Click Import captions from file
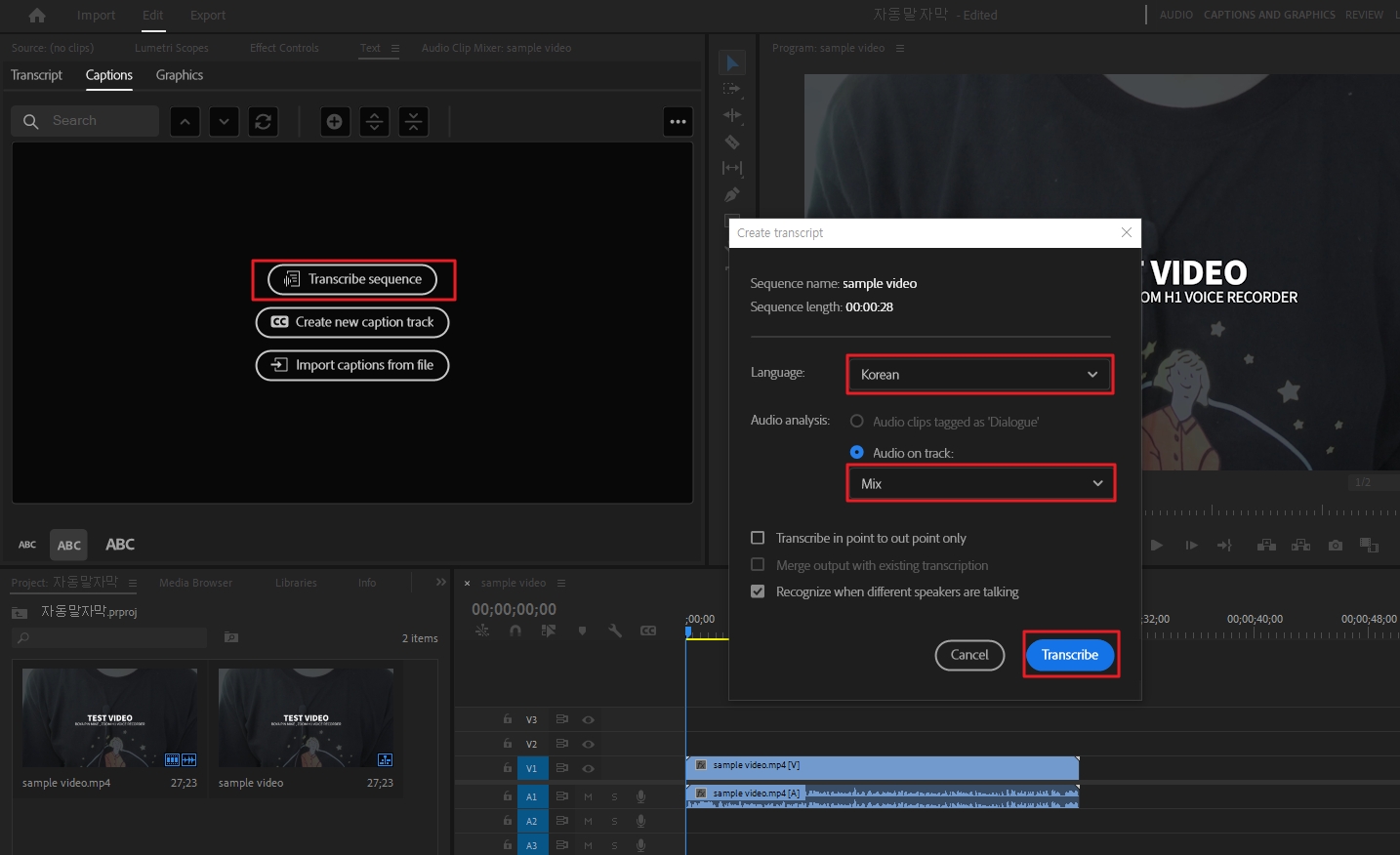The width and height of the screenshot is (1400, 855). (352, 365)
